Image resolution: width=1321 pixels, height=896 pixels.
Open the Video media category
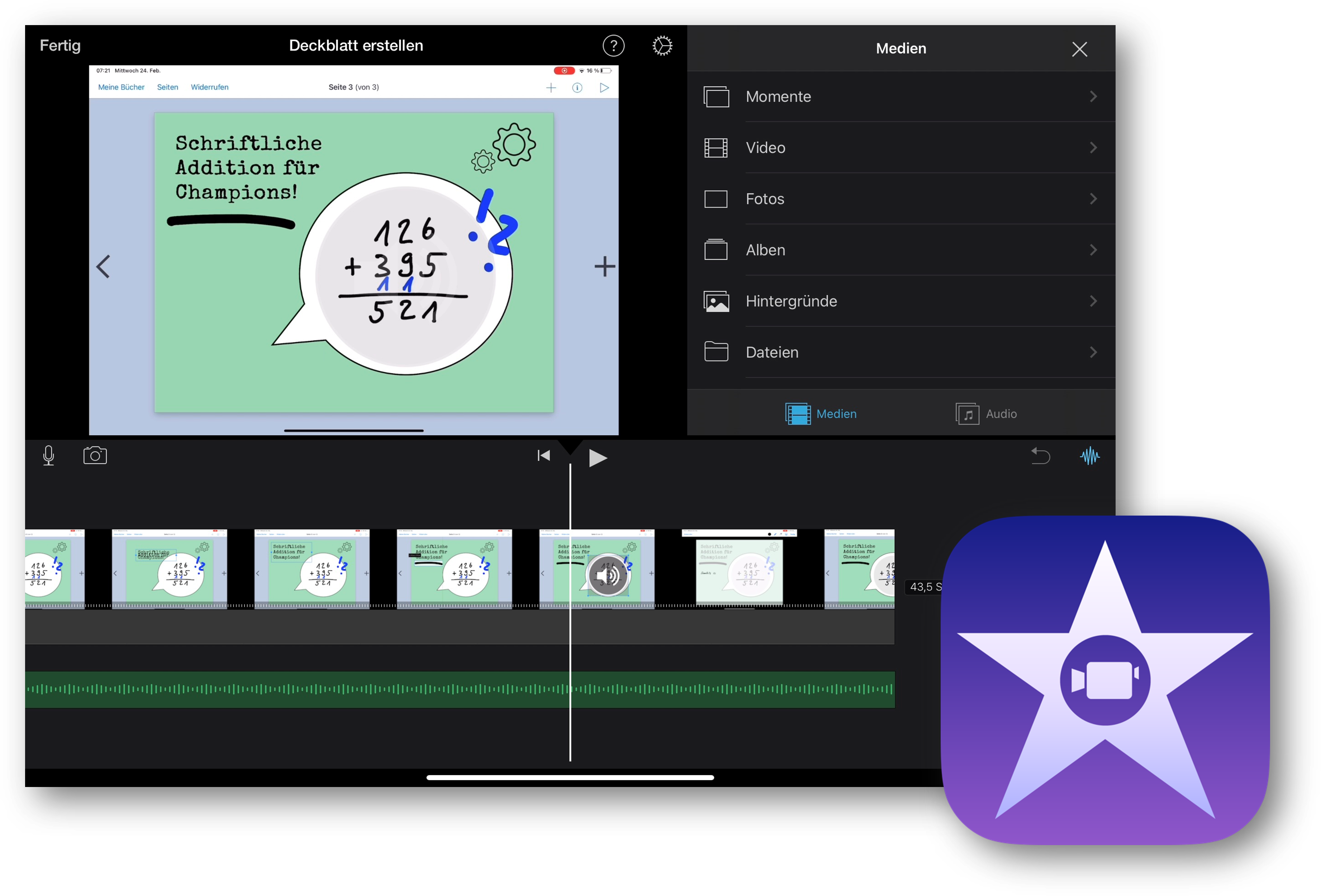point(901,148)
